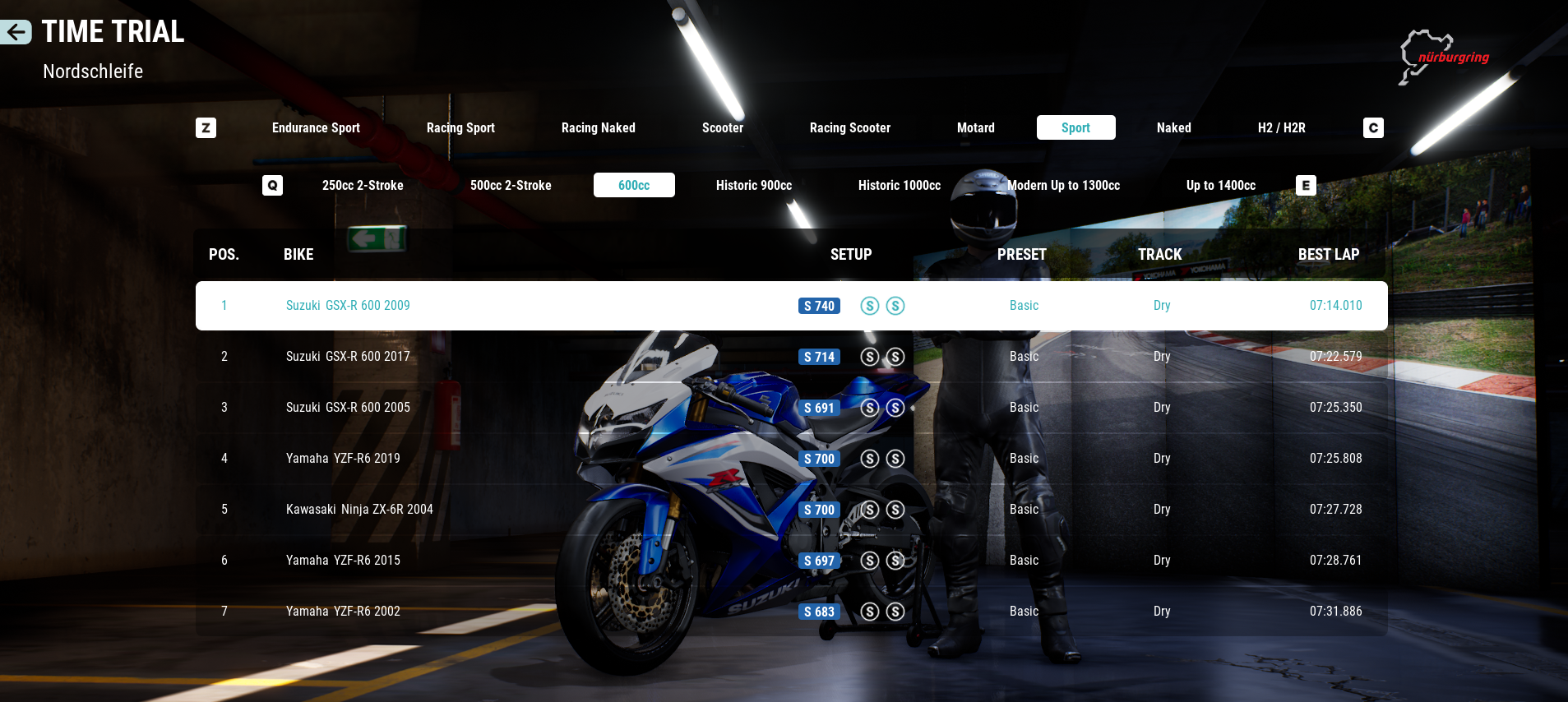Click the 07:28.761 best lap time

[x=1336, y=561]
